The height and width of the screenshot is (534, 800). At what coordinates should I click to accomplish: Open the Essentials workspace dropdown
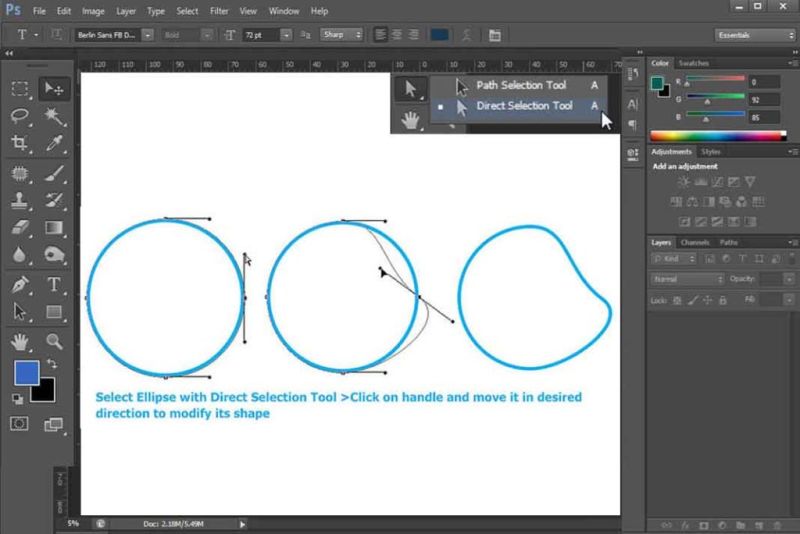tap(756, 35)
